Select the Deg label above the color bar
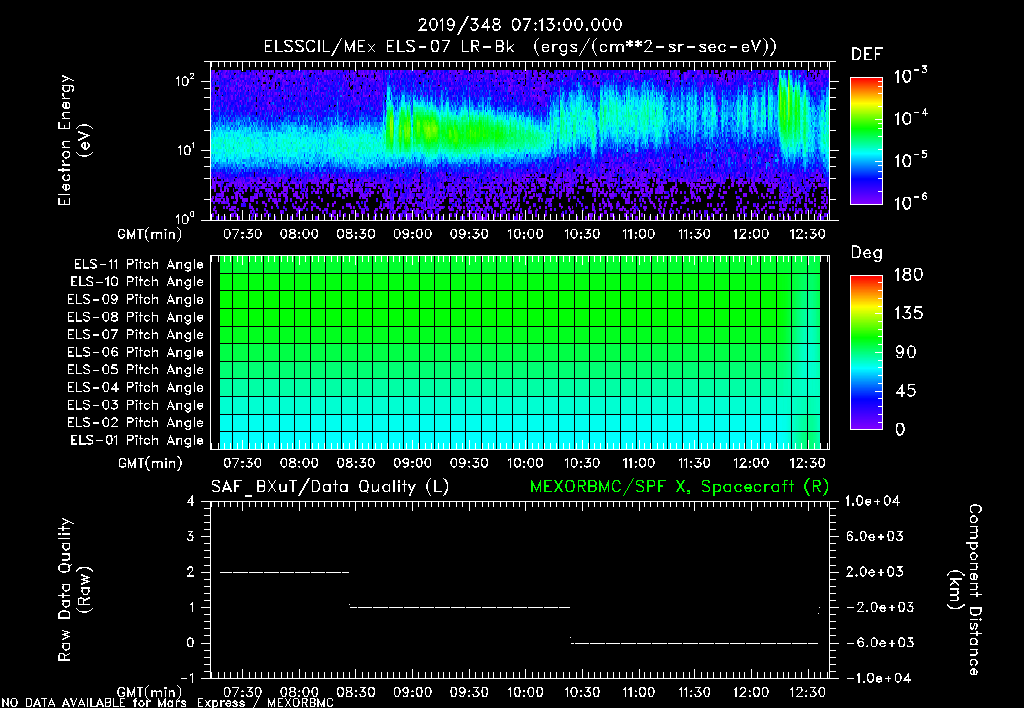This screenshot has height=708, width=1024. 867,253
